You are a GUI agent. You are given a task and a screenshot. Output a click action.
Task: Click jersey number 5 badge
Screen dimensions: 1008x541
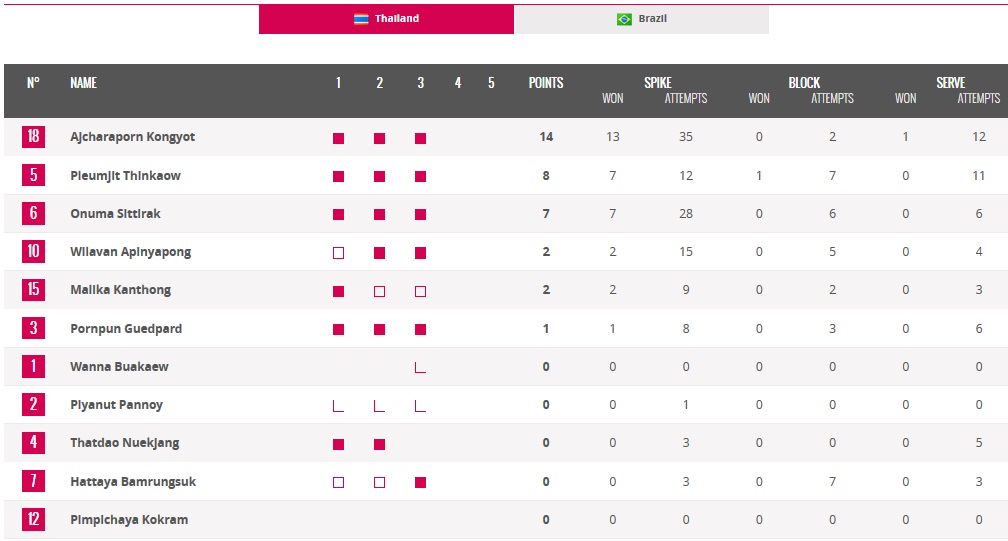[x=33, y=175]
